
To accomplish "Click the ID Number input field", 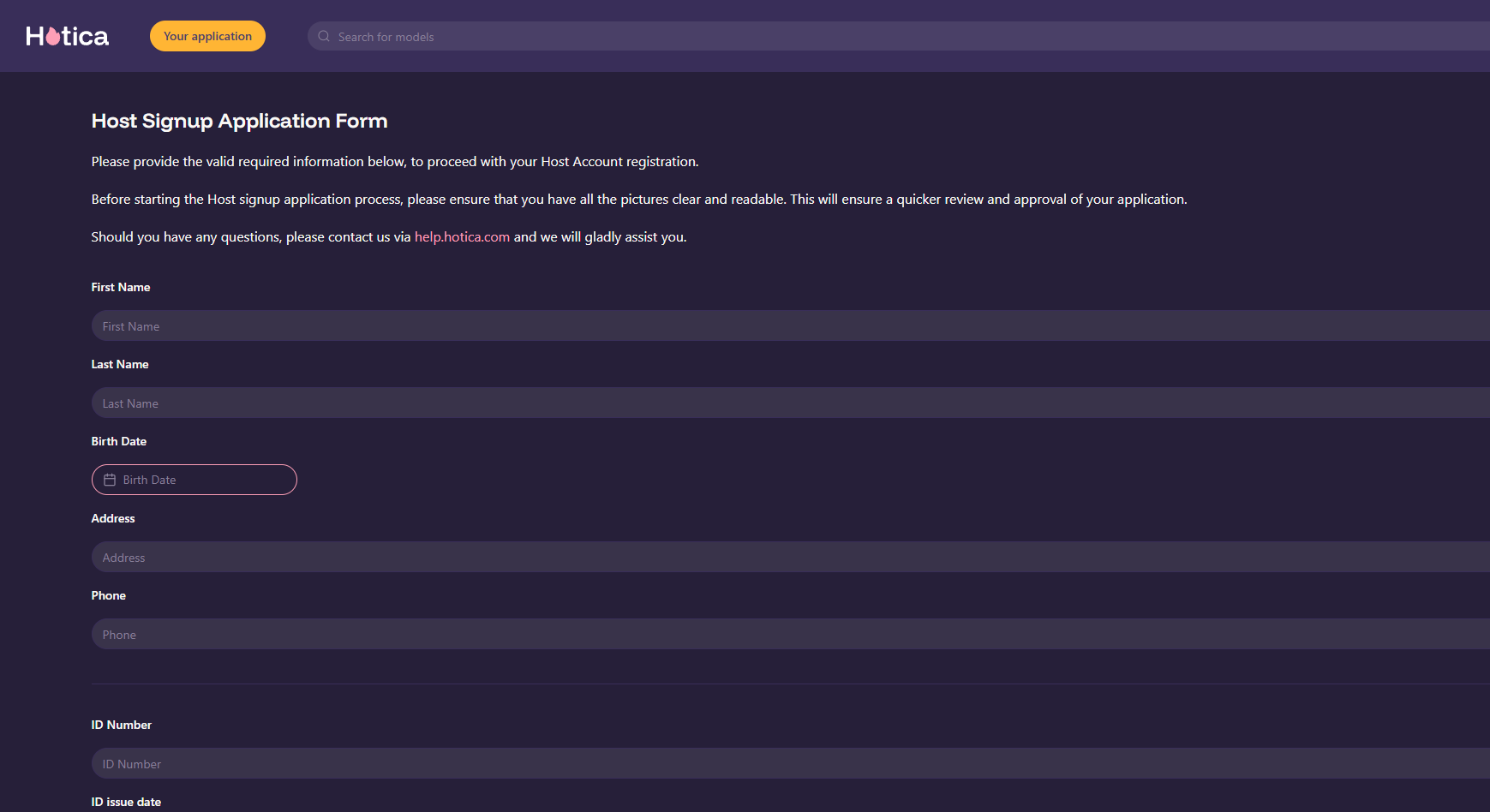I will point(771,764).
